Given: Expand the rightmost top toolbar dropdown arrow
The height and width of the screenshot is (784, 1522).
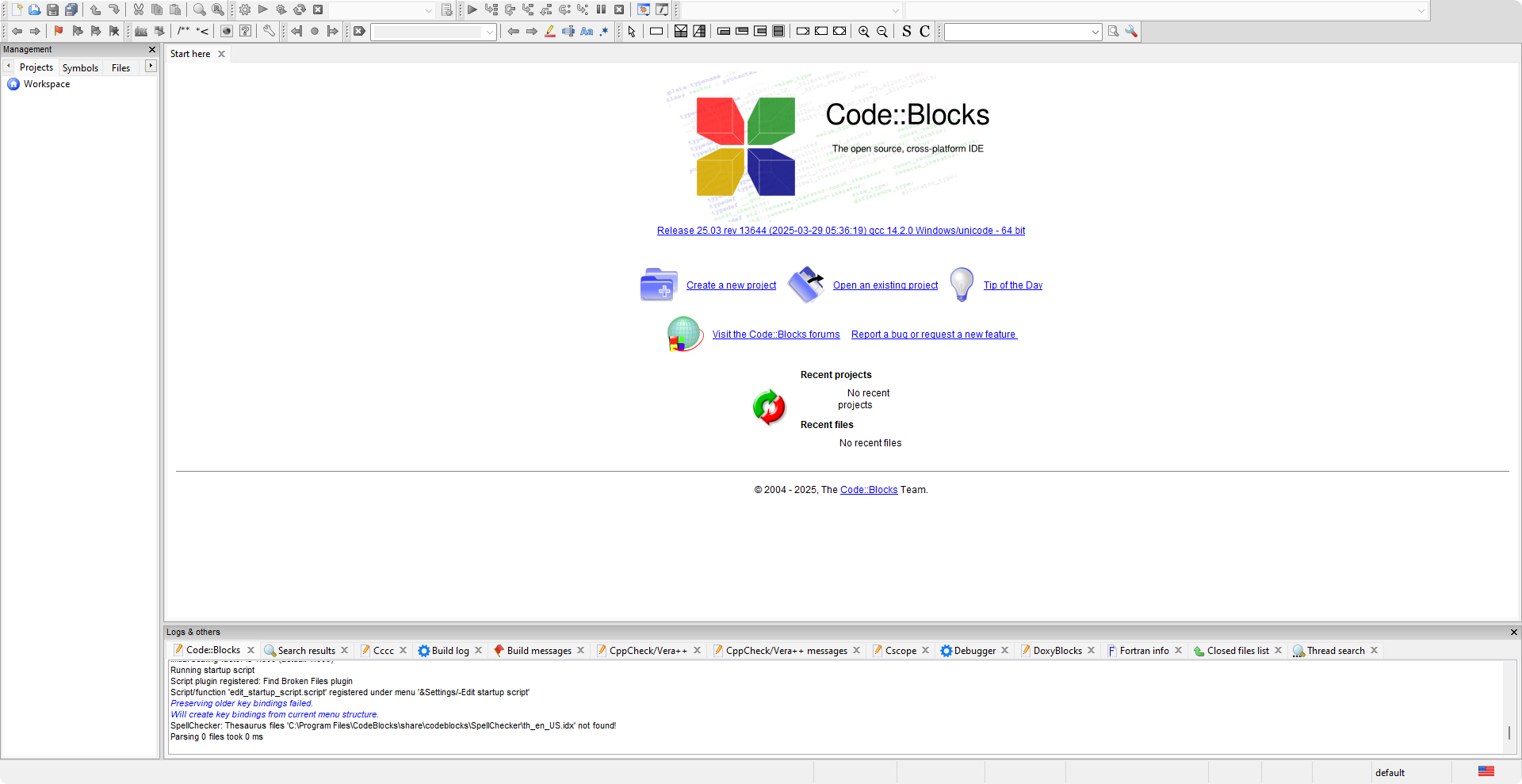Looking at the screenshot, I should tap(1421, 10).
